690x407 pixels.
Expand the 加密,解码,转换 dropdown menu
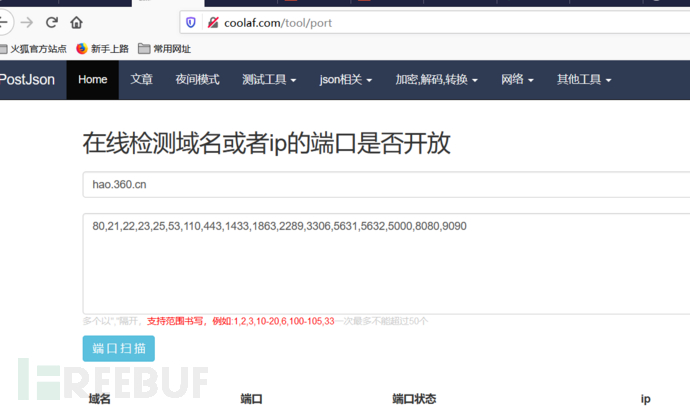pyautogui.click(x=436, y=80)
